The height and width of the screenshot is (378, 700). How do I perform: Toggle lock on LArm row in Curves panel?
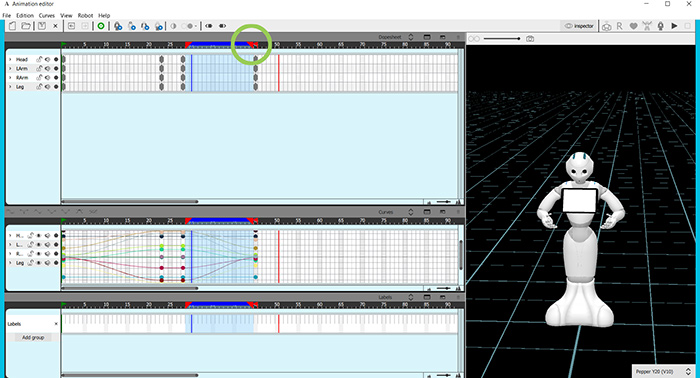coord(31,245)
